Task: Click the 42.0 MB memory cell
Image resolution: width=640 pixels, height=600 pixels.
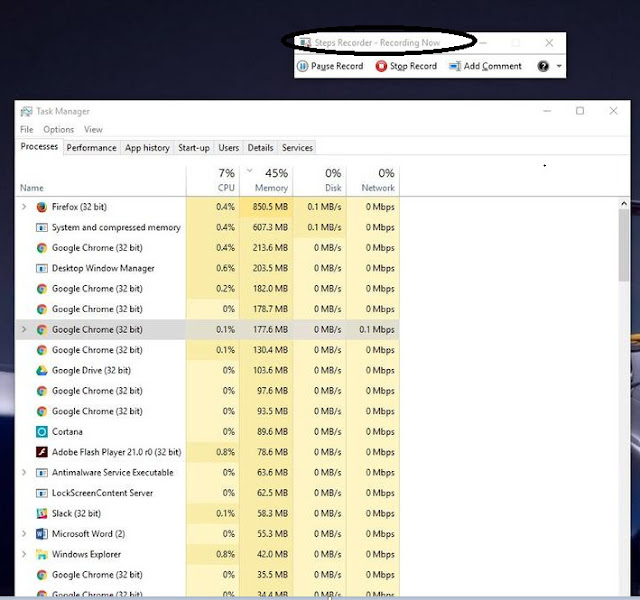Action: coord(266,554)
